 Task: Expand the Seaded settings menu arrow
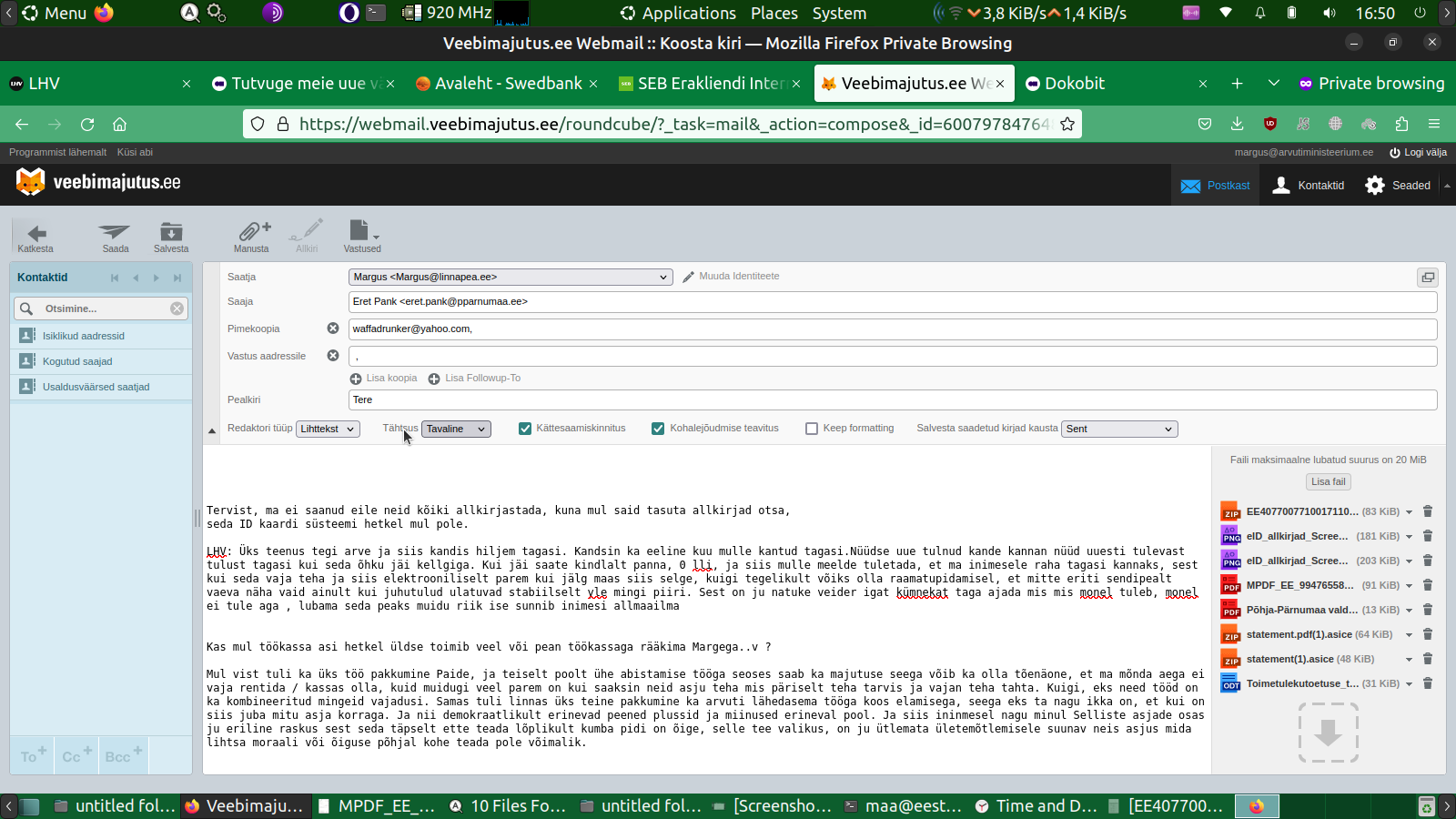pos(1447,186)
